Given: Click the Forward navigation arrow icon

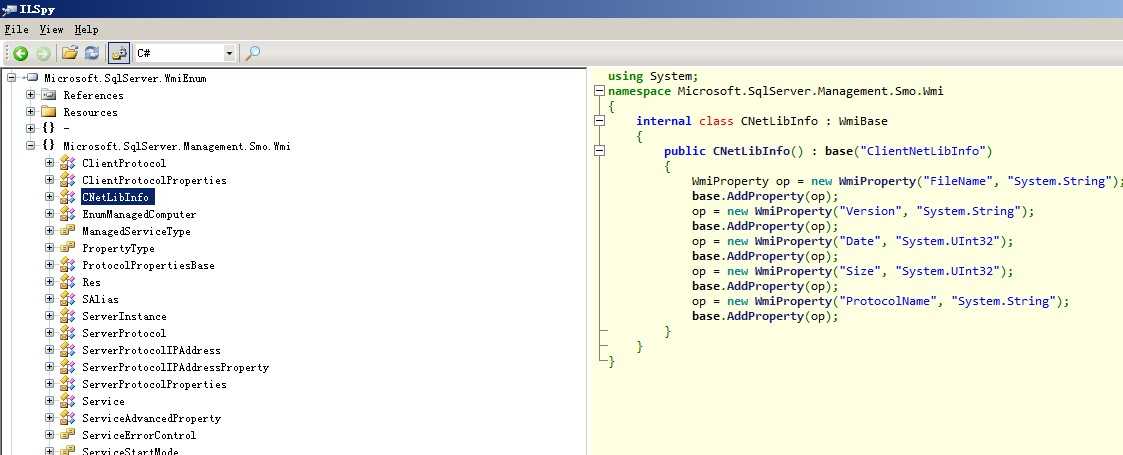Looking at the screenshot, I should coord(44,53).
